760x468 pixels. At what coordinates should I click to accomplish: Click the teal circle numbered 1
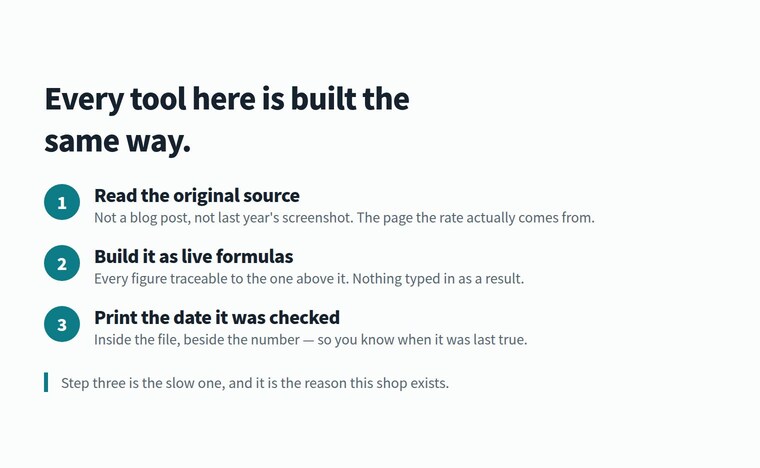pyautogui.click(x=62, y=202)
